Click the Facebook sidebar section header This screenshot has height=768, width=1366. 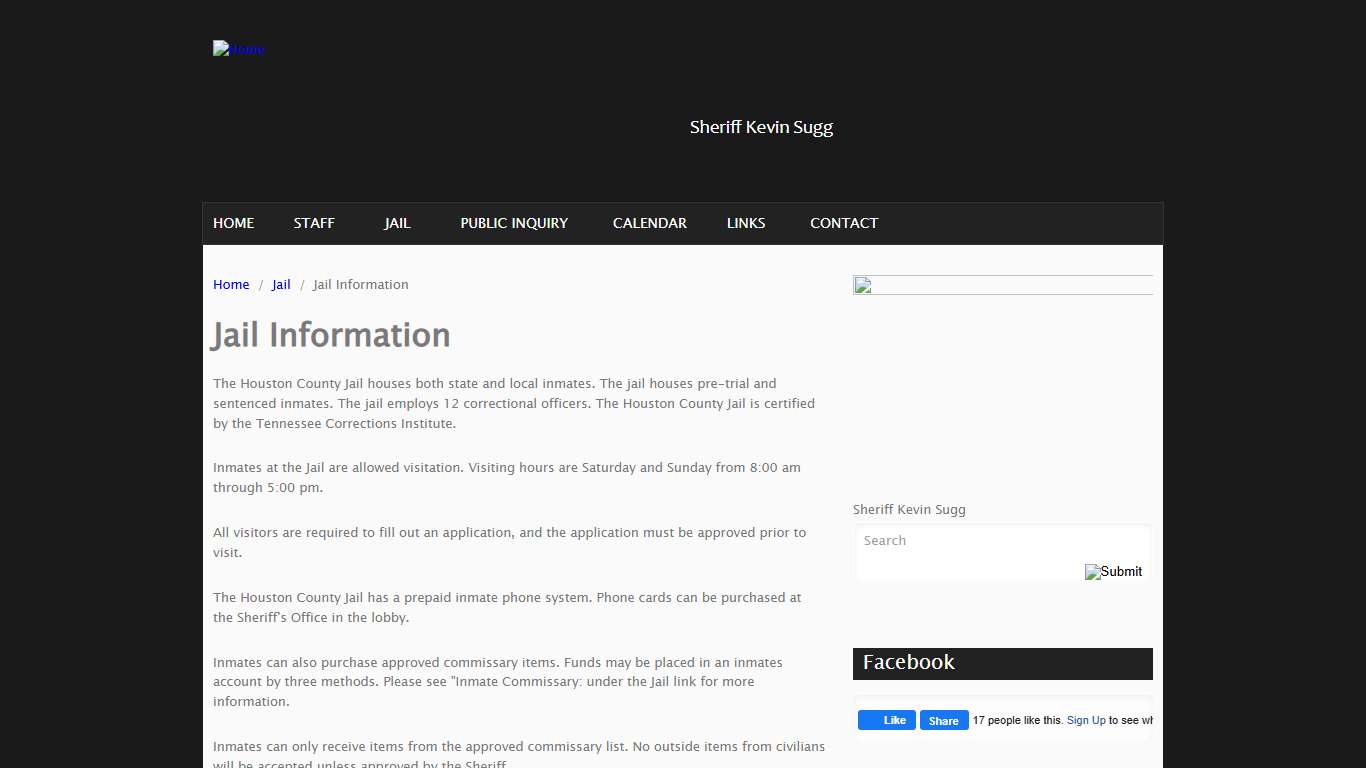point(1002,663)
